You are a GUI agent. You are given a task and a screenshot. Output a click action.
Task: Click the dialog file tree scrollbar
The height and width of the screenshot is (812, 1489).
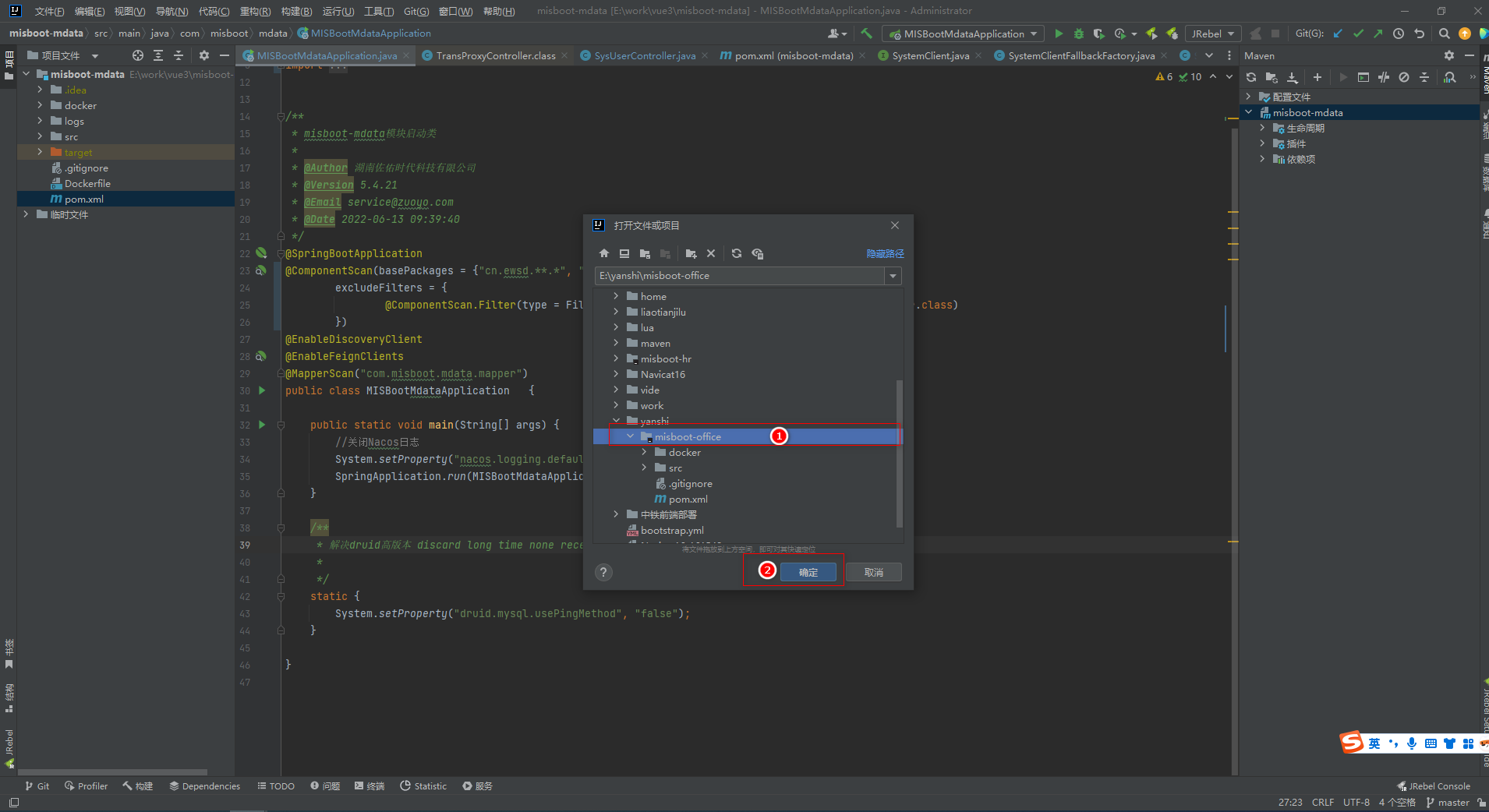[x=900, y=454]
